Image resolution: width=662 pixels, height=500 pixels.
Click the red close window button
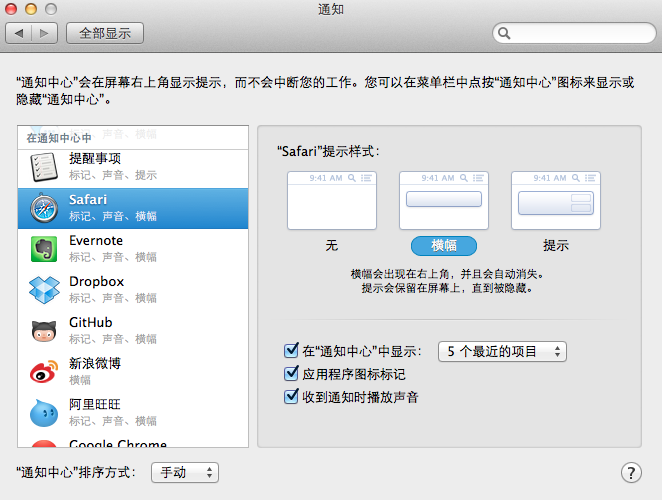click(11, 9)
